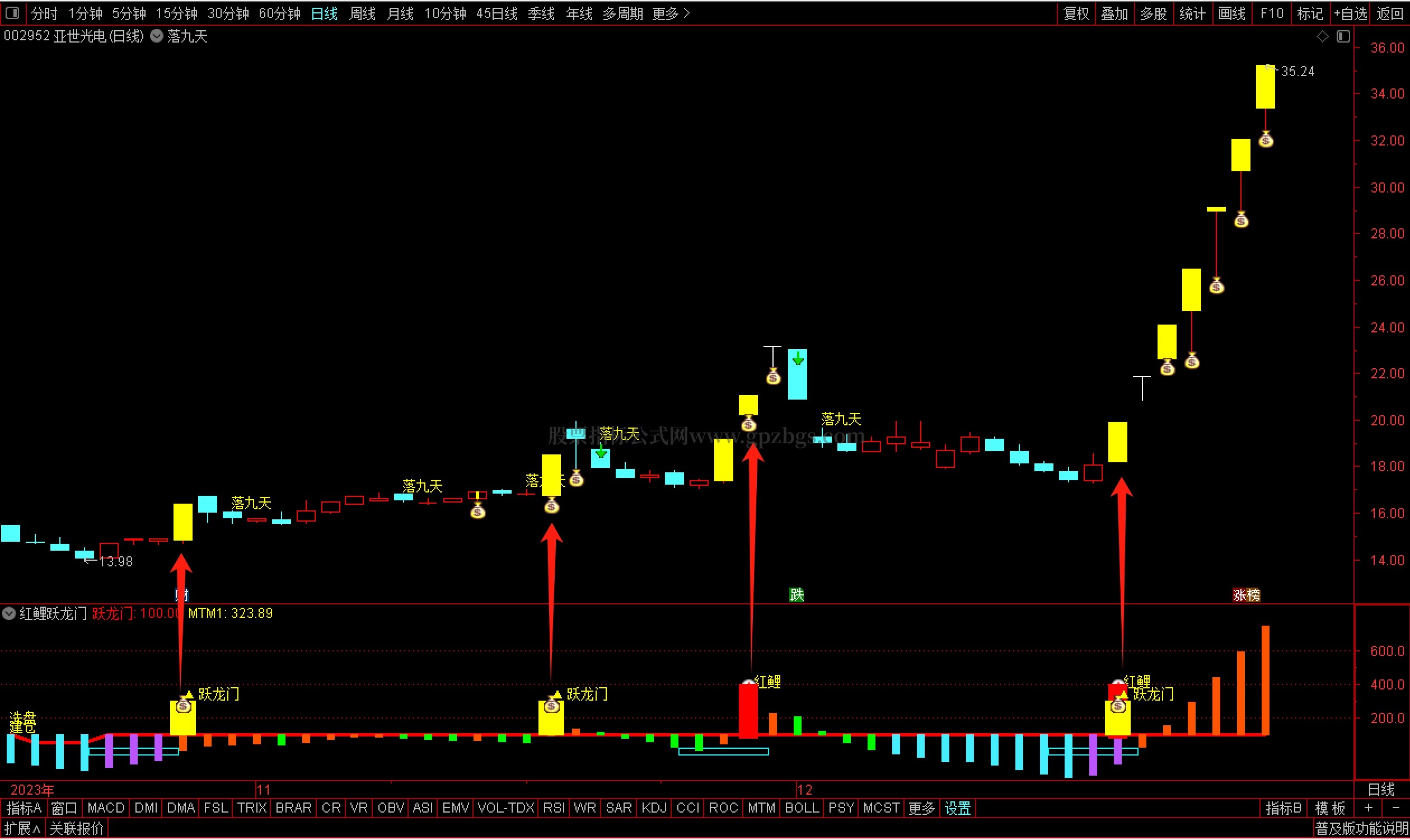Expand the 扩展 panel at bottom left

(22, 829)
